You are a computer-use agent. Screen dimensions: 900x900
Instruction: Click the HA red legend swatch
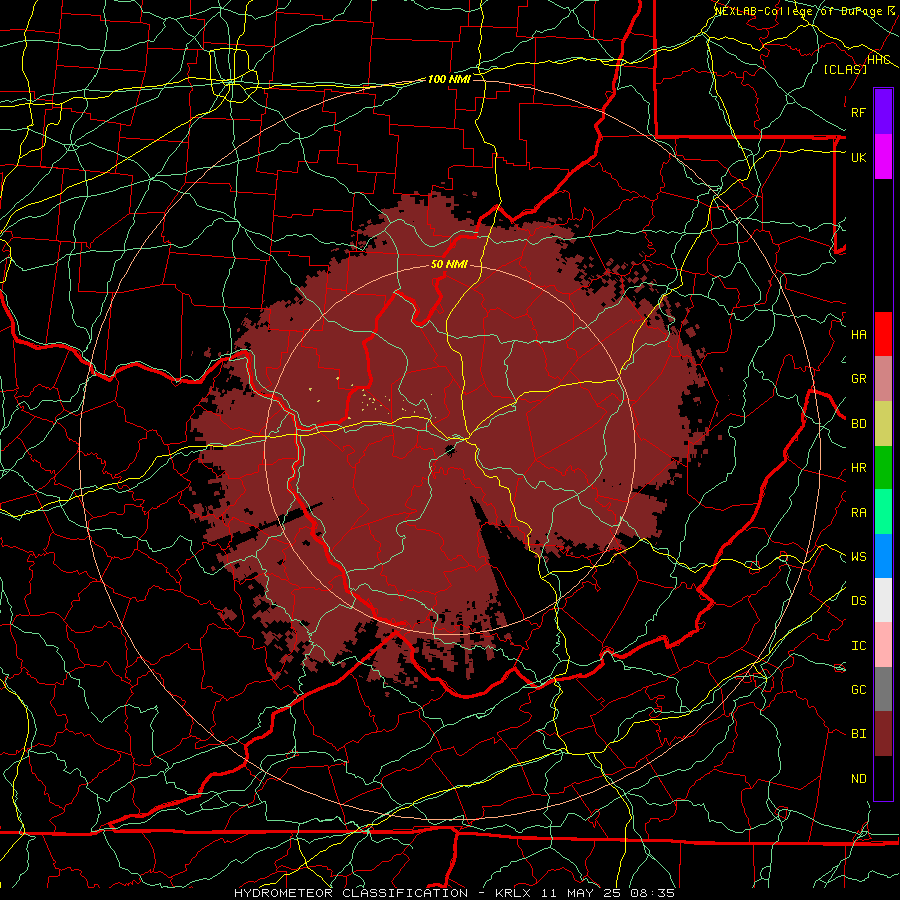pos(883,334)
